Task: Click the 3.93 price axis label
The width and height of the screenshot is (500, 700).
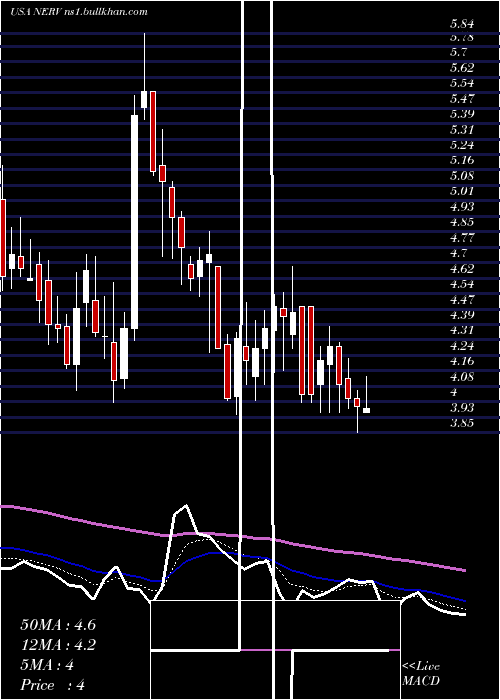Action: coord(462,408)
